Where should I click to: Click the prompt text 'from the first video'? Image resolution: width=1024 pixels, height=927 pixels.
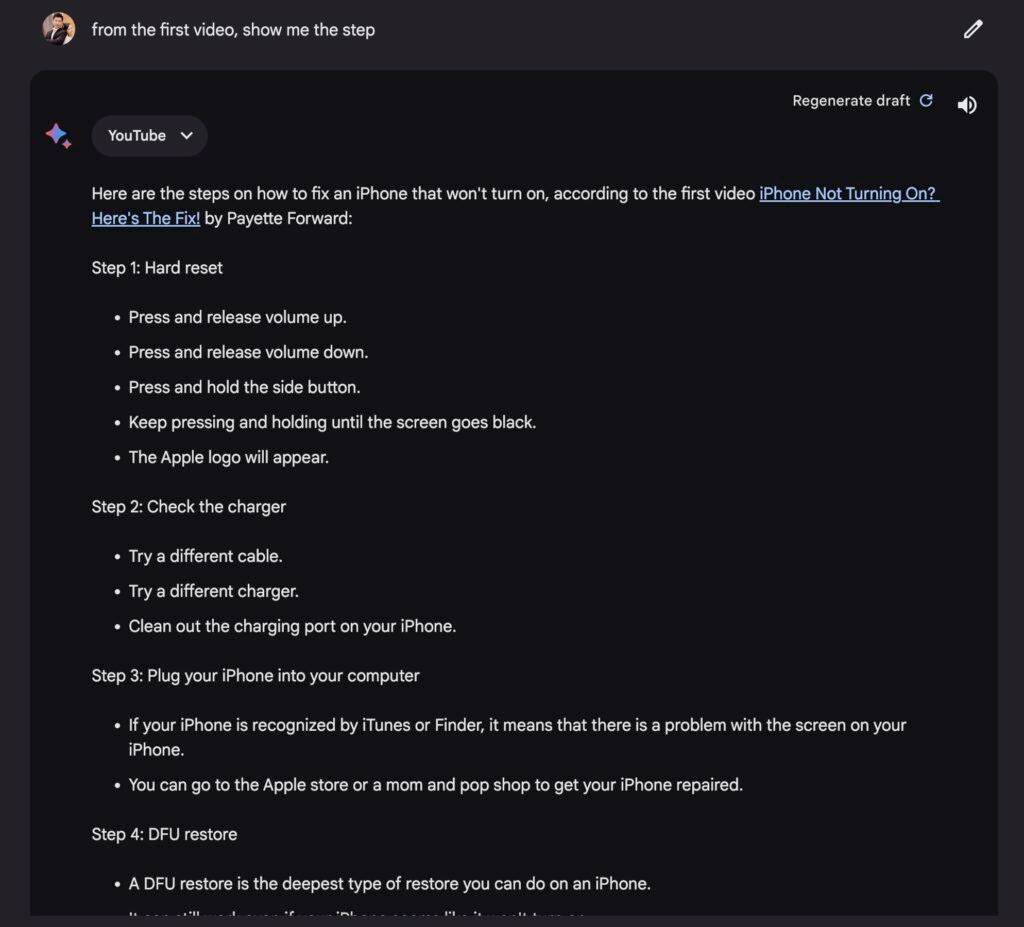click(163, 30)
